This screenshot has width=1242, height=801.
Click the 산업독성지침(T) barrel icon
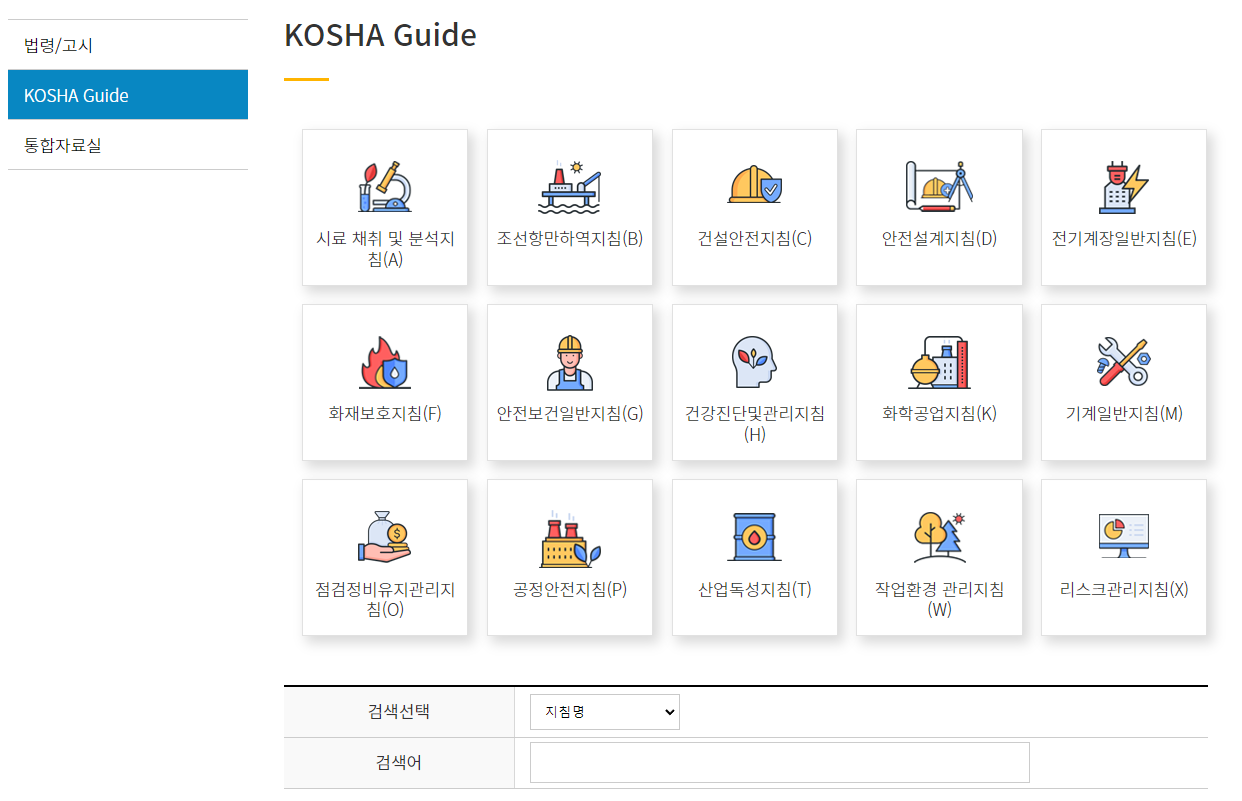(754, 556)
